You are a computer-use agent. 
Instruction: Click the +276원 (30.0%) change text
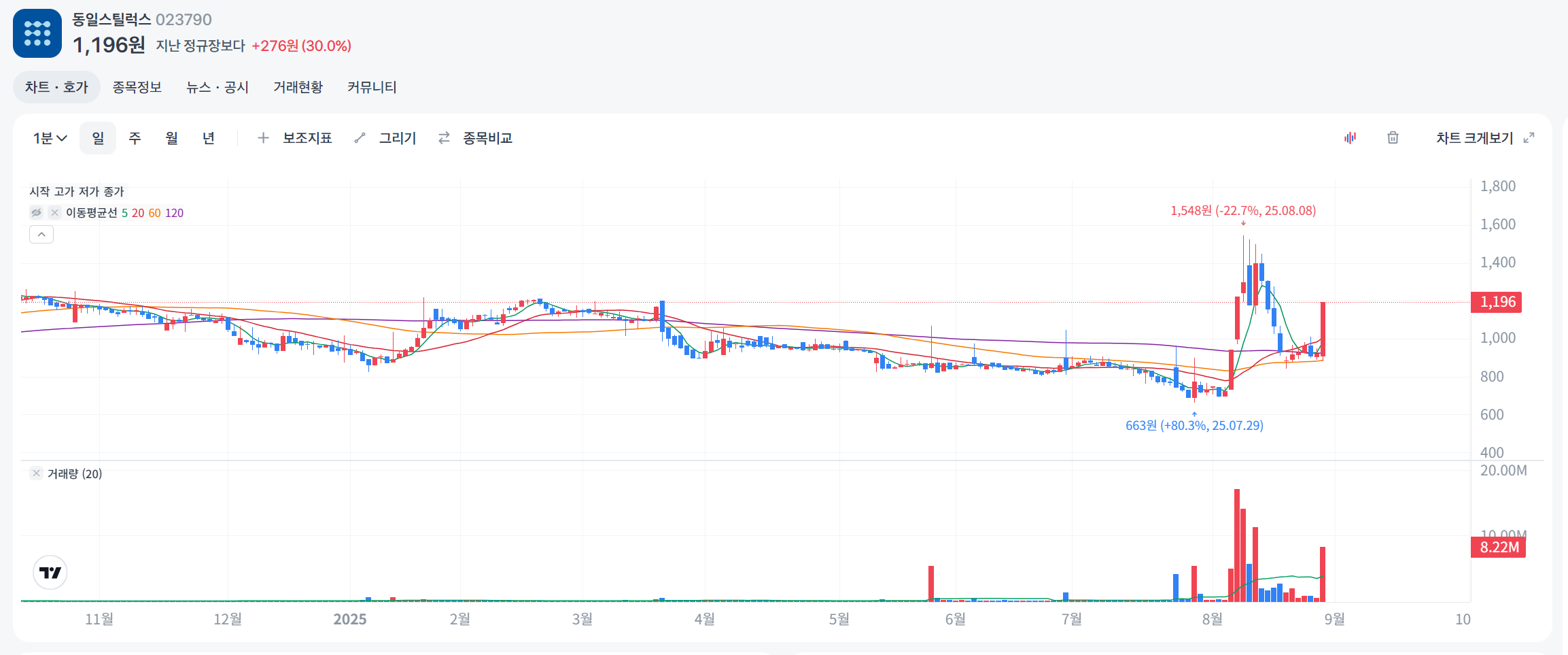point(301,46)
